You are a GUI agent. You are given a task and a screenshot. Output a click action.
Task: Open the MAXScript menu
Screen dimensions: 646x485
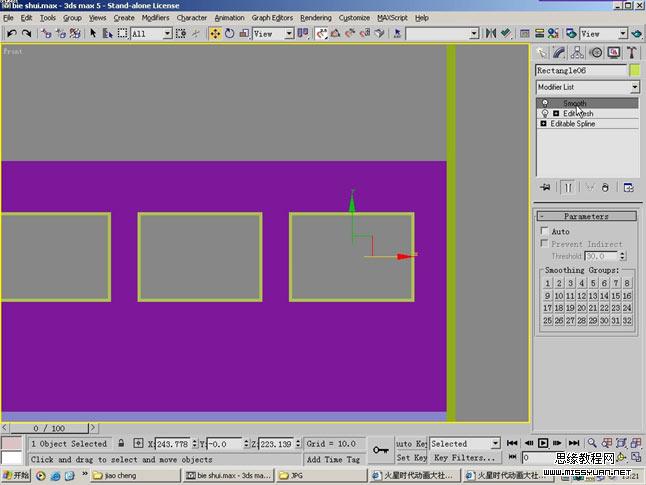(392, 18)
